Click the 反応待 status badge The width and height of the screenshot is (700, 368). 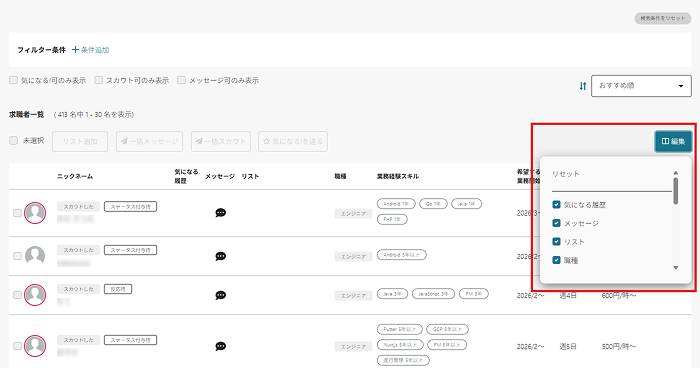click(118, 289)
